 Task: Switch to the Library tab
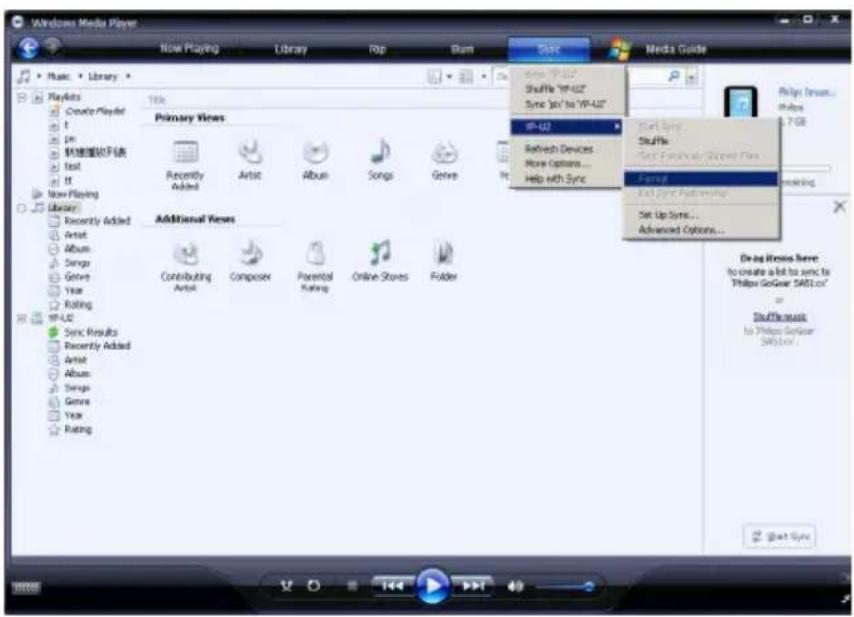(291, 49)
